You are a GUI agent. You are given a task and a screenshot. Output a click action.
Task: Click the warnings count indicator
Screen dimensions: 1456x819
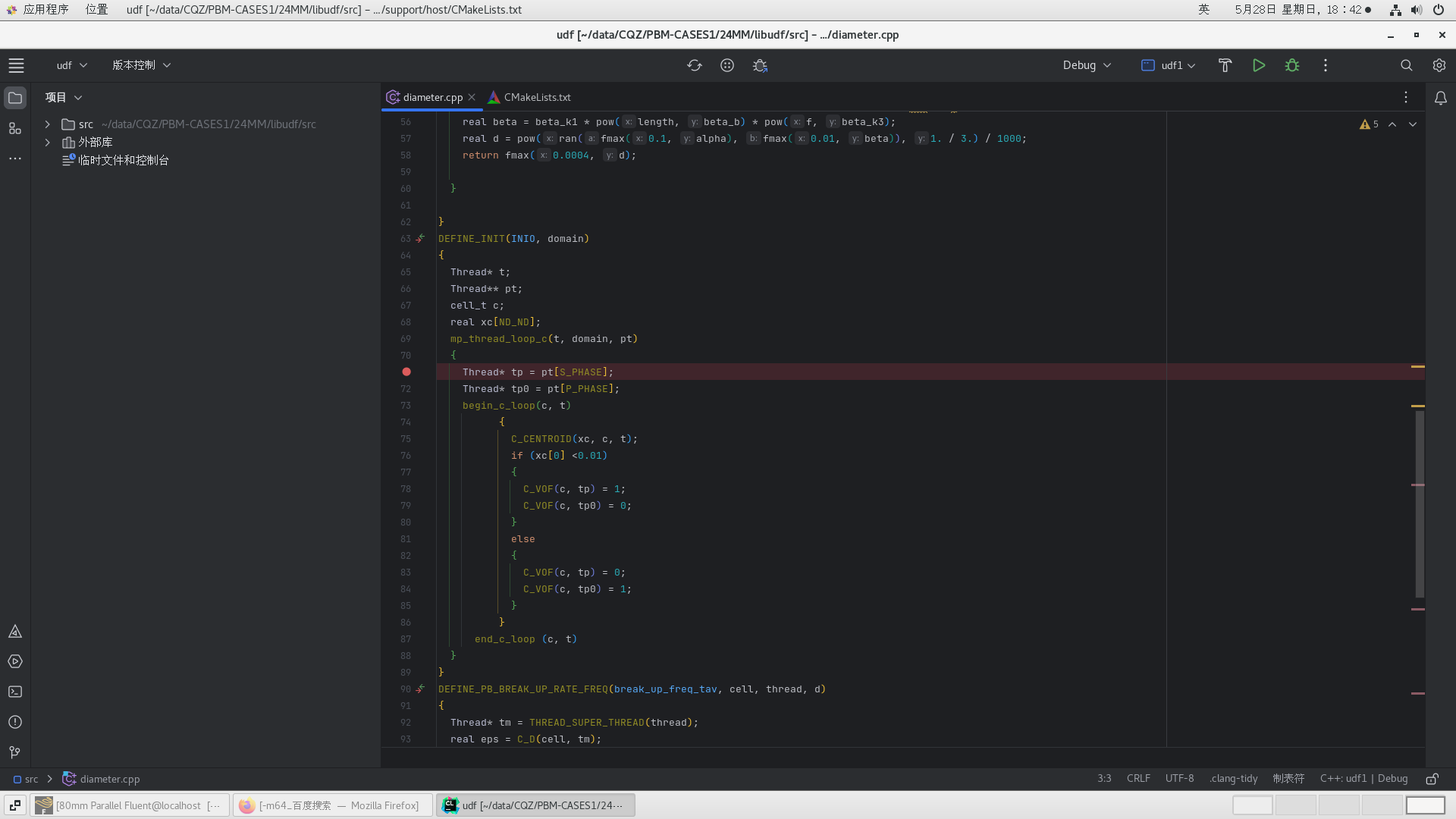click(1369, 124)
